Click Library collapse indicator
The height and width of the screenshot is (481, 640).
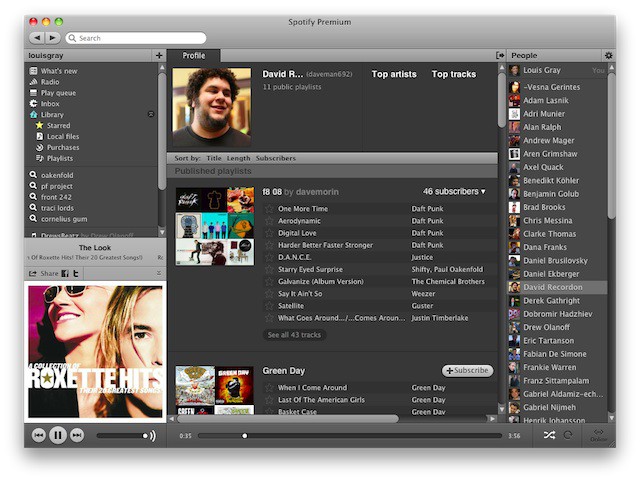tap(151, 114)
